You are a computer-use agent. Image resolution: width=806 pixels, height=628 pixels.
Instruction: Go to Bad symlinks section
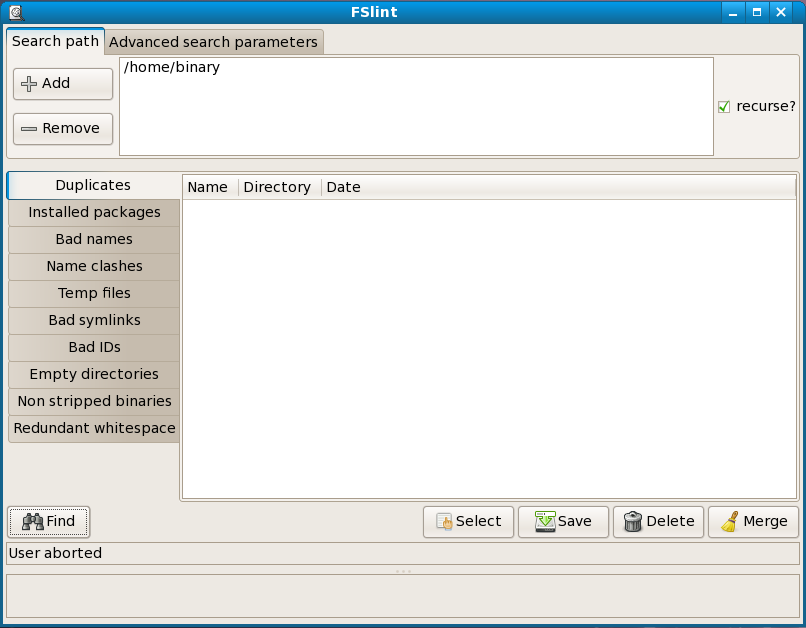pos(94,320)
